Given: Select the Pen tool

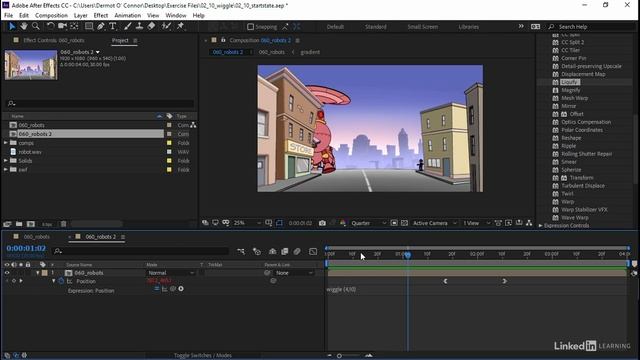Looking at the screenshot, I should pyautogui.click(x=100, y=26).
